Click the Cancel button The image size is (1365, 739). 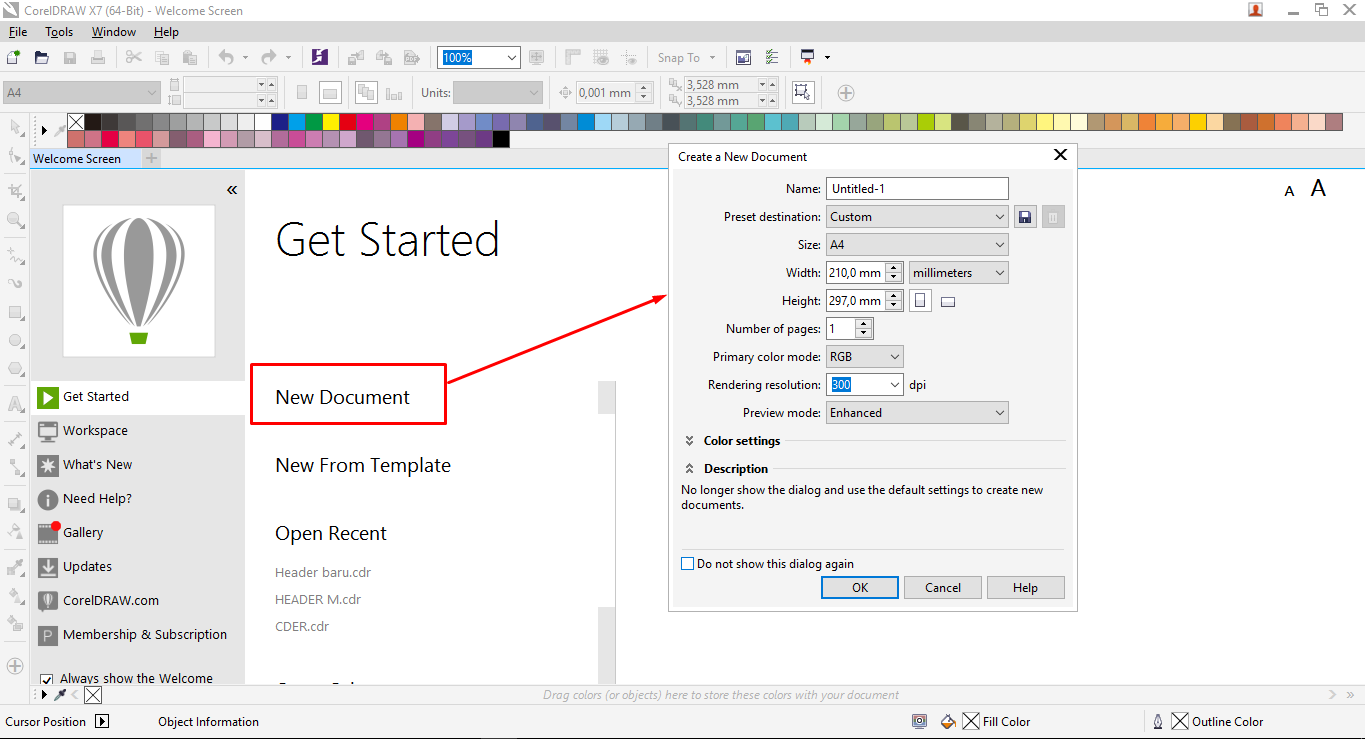(943, 588)
